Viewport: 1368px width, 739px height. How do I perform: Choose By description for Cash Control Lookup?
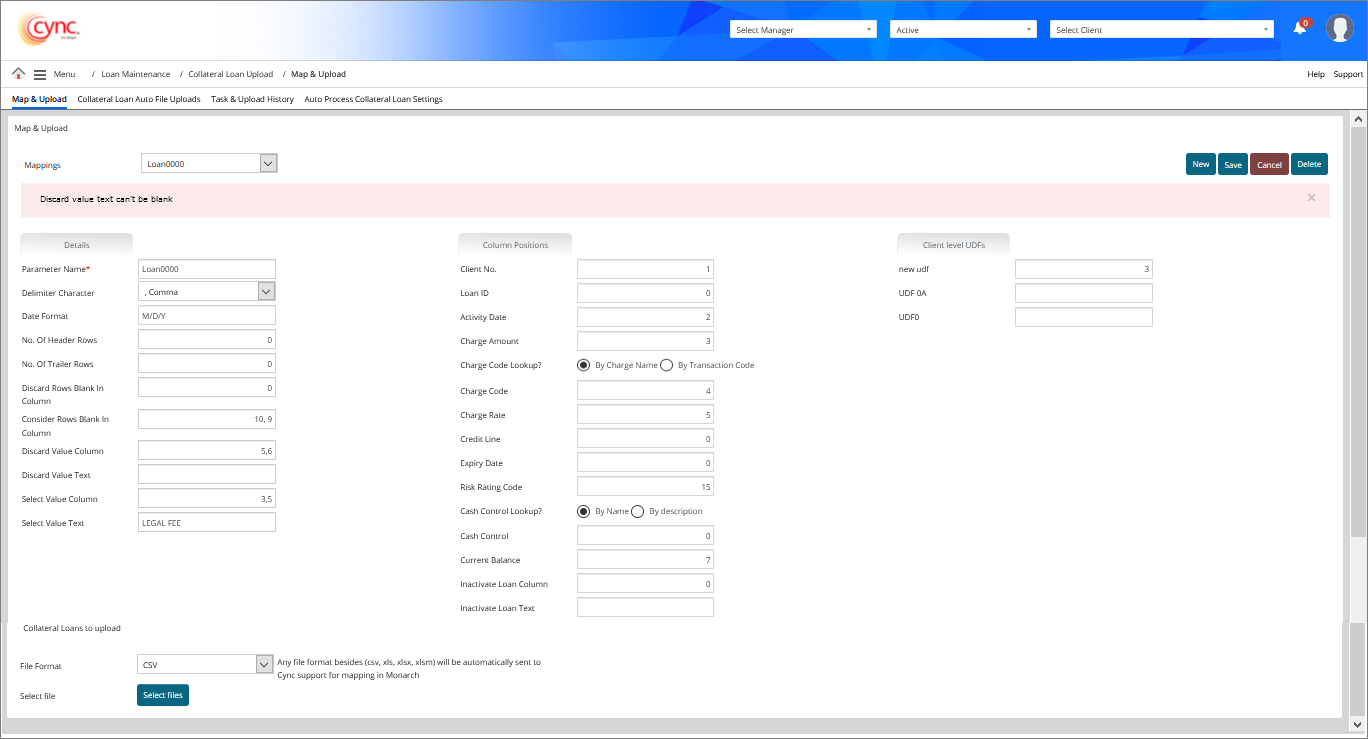pyautogui.click(x=638, y=511)
